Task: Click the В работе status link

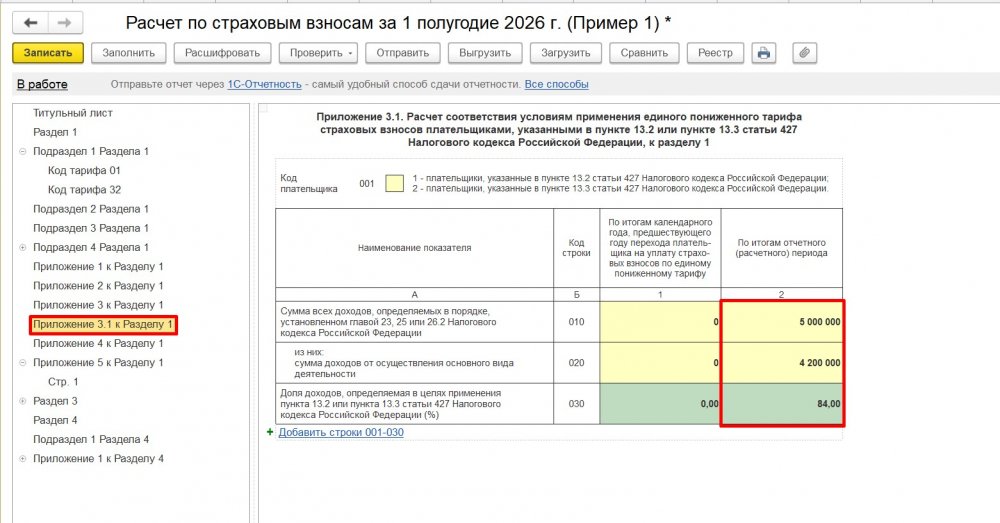Action: [42, 84]
